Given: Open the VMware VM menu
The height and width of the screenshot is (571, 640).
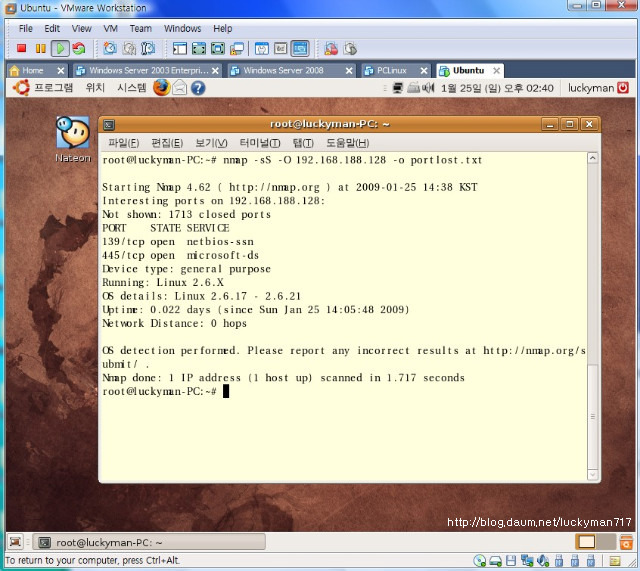Looking at the screenshot, I should coord(110,29).
